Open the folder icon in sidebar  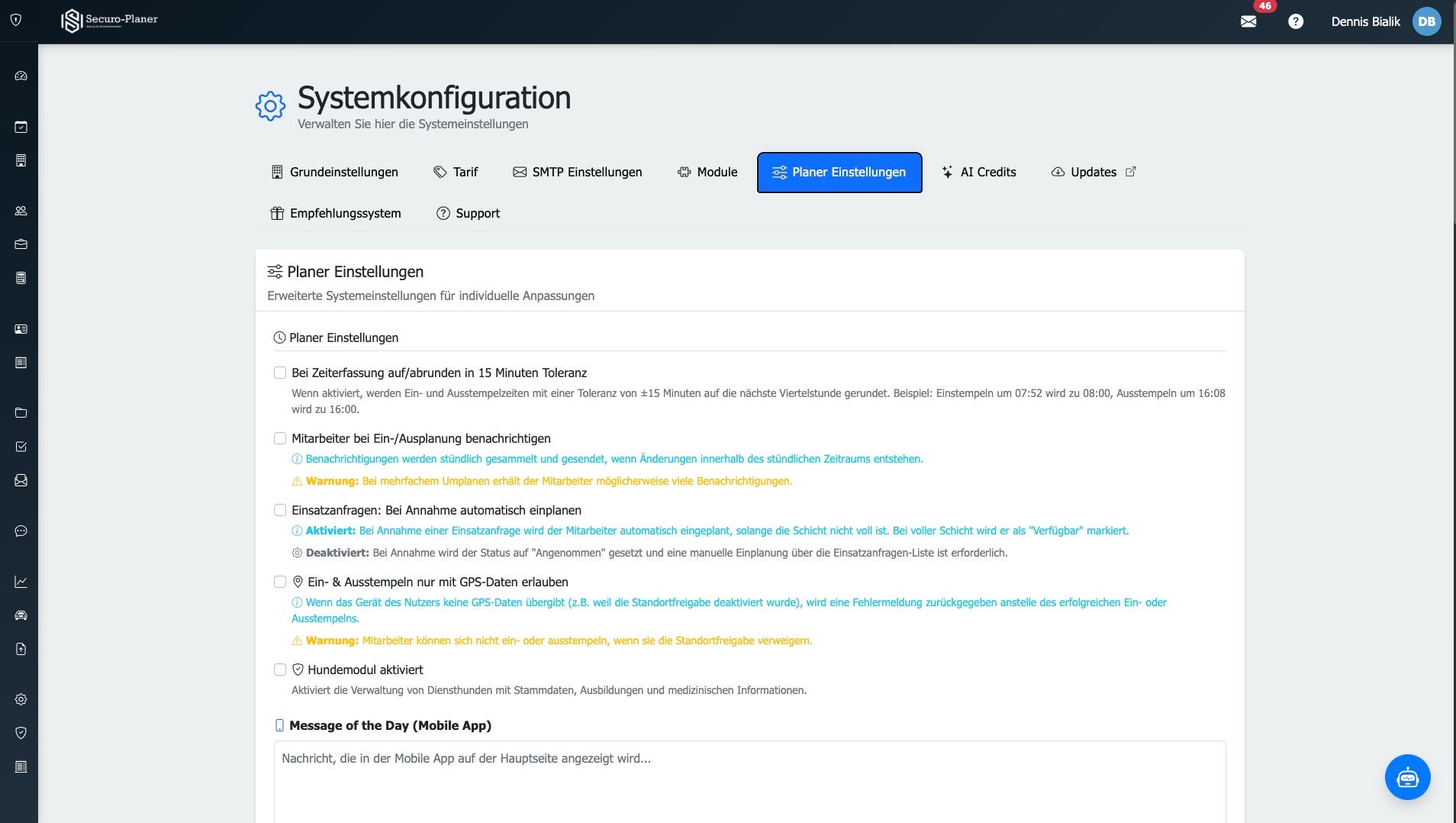coord(21,413)
